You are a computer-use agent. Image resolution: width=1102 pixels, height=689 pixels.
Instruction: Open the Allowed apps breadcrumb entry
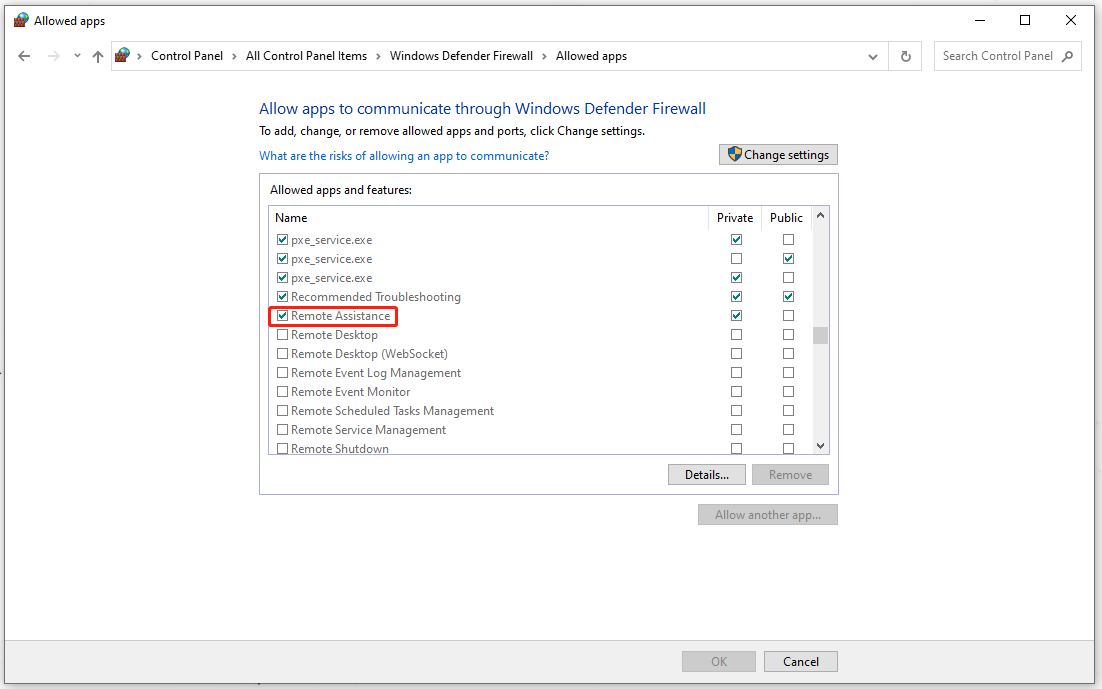[591, 56]
